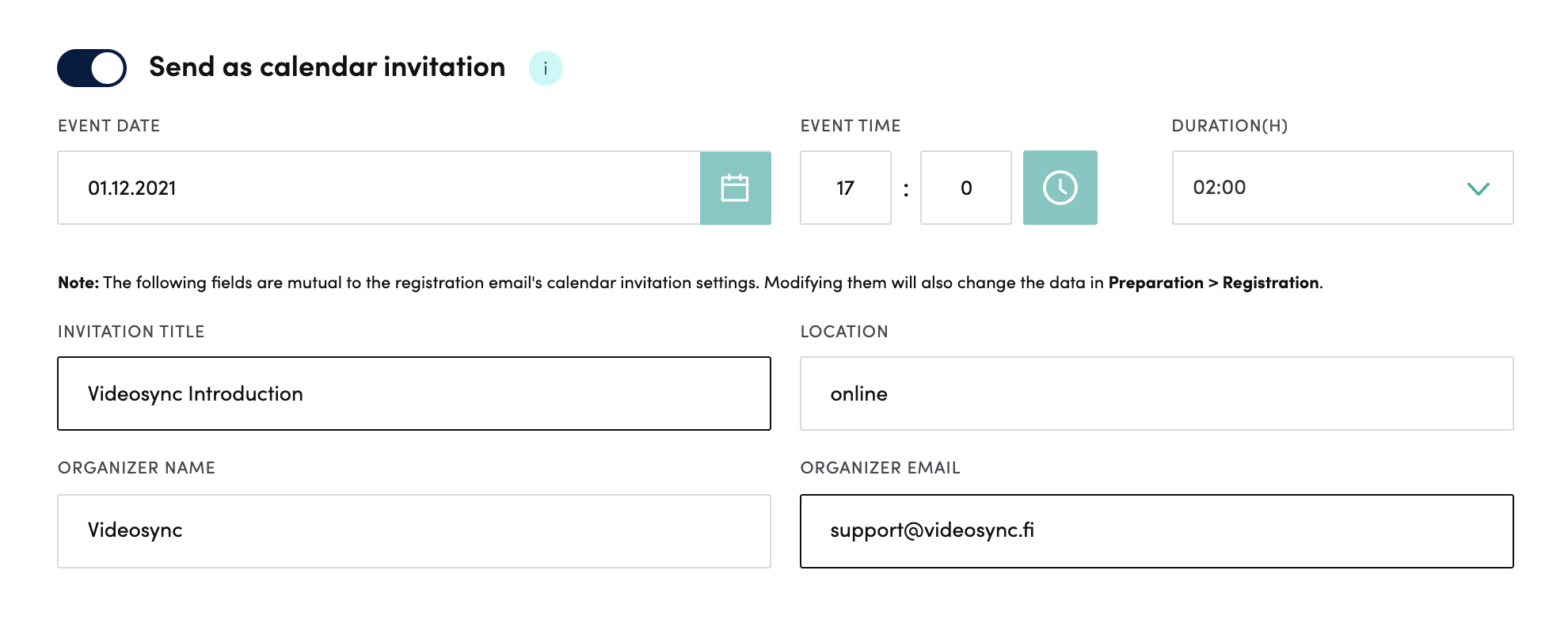Screen dimensions: 1568x635
Task: Open the clock time picker icon
Action: [x=1060, y=188]
